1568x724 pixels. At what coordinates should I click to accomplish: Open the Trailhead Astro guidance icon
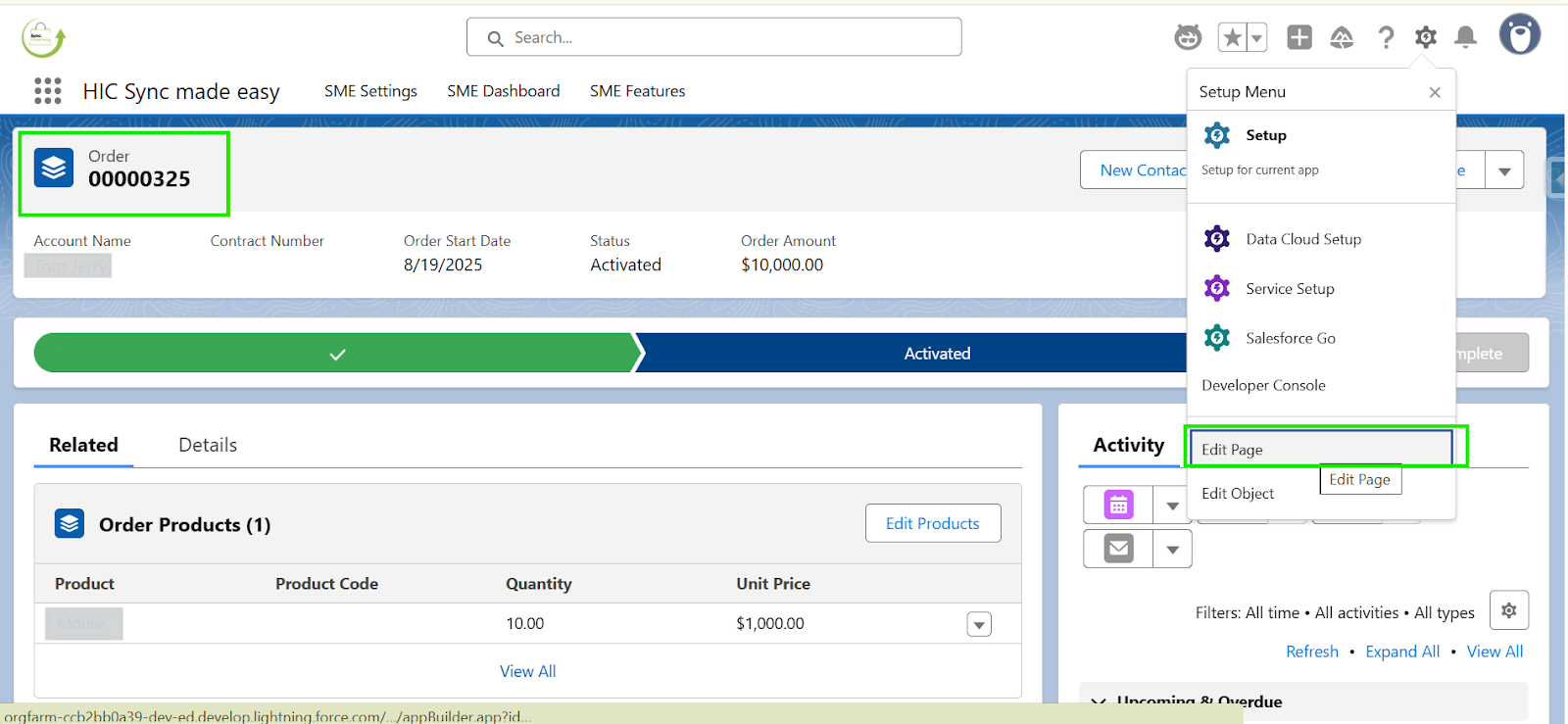[x=1188, y=37]
